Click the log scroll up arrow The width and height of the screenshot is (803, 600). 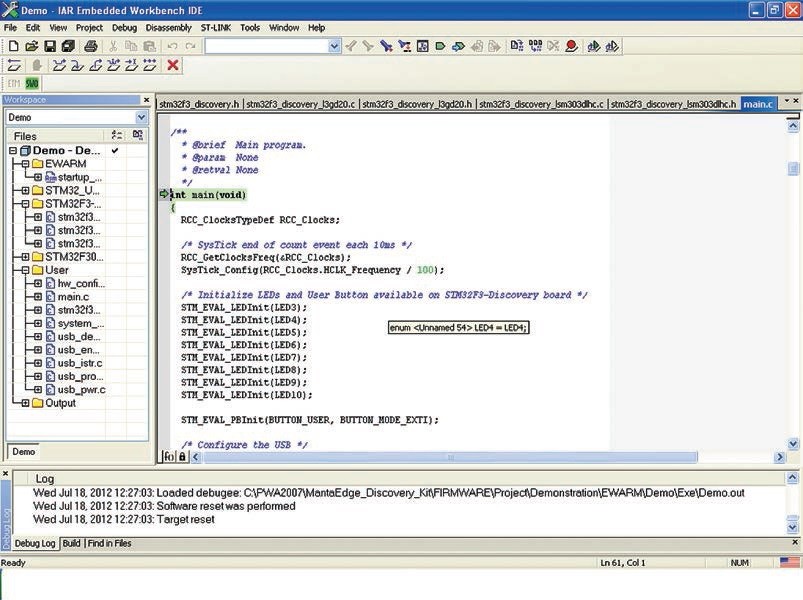792,478
